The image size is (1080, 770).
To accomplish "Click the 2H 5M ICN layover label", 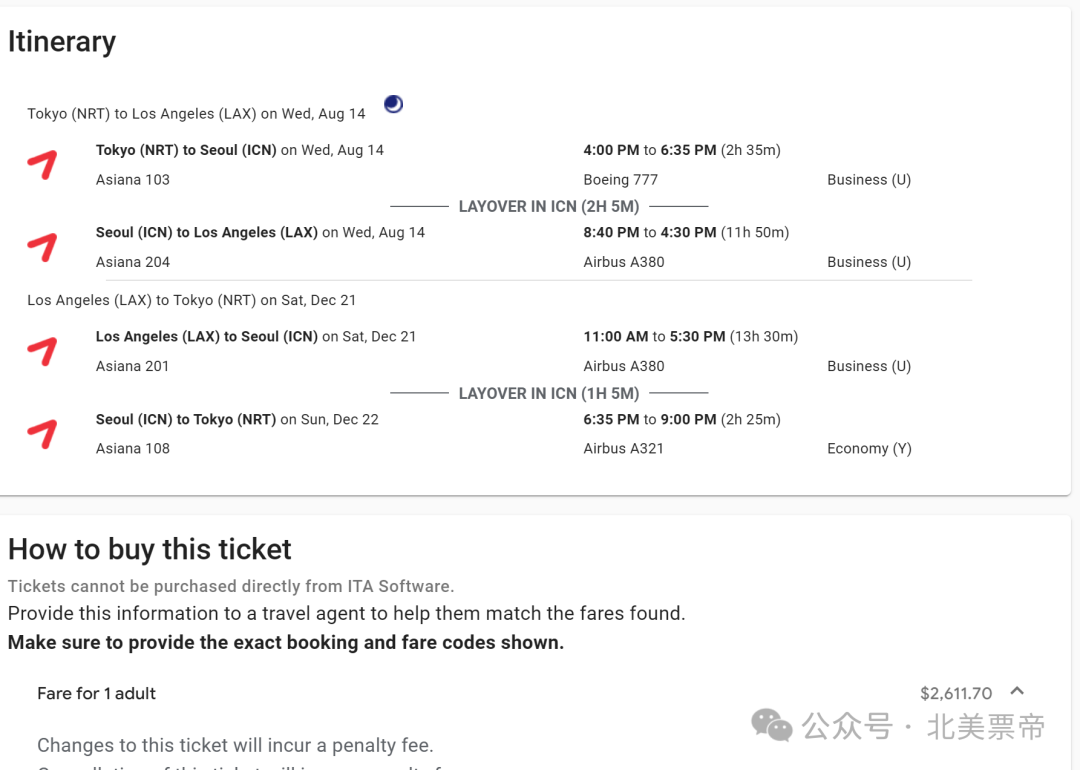I will pyautogui.click(x=548, y=206).
